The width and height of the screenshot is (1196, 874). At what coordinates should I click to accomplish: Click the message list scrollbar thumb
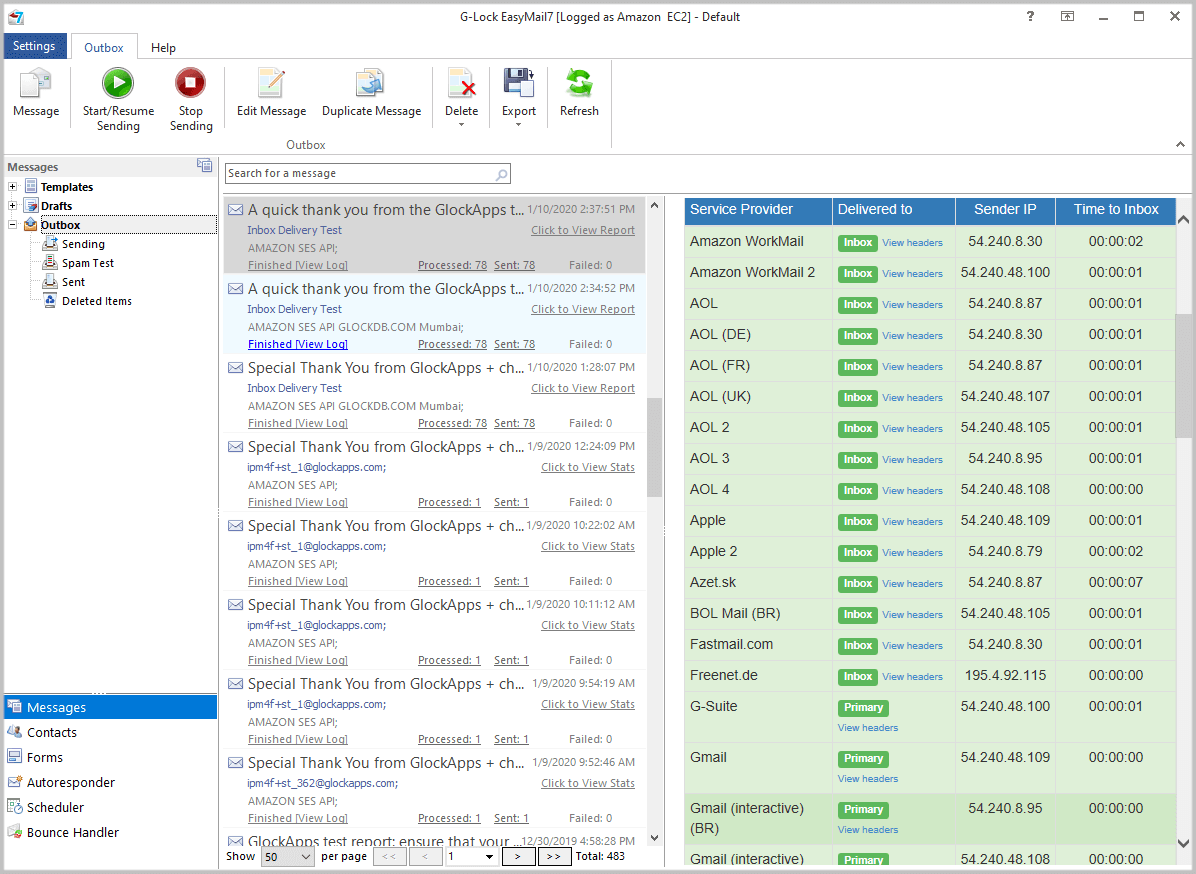point(654,447)
